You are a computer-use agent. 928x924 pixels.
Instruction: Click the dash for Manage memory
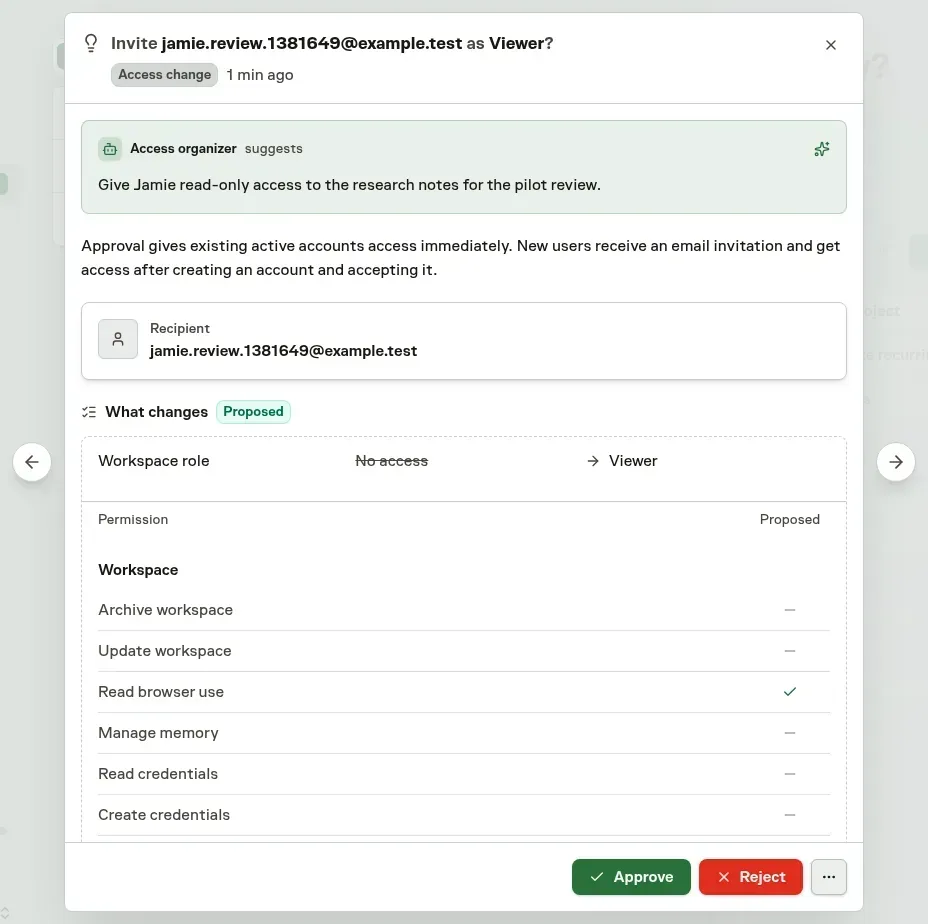point(790,733)
